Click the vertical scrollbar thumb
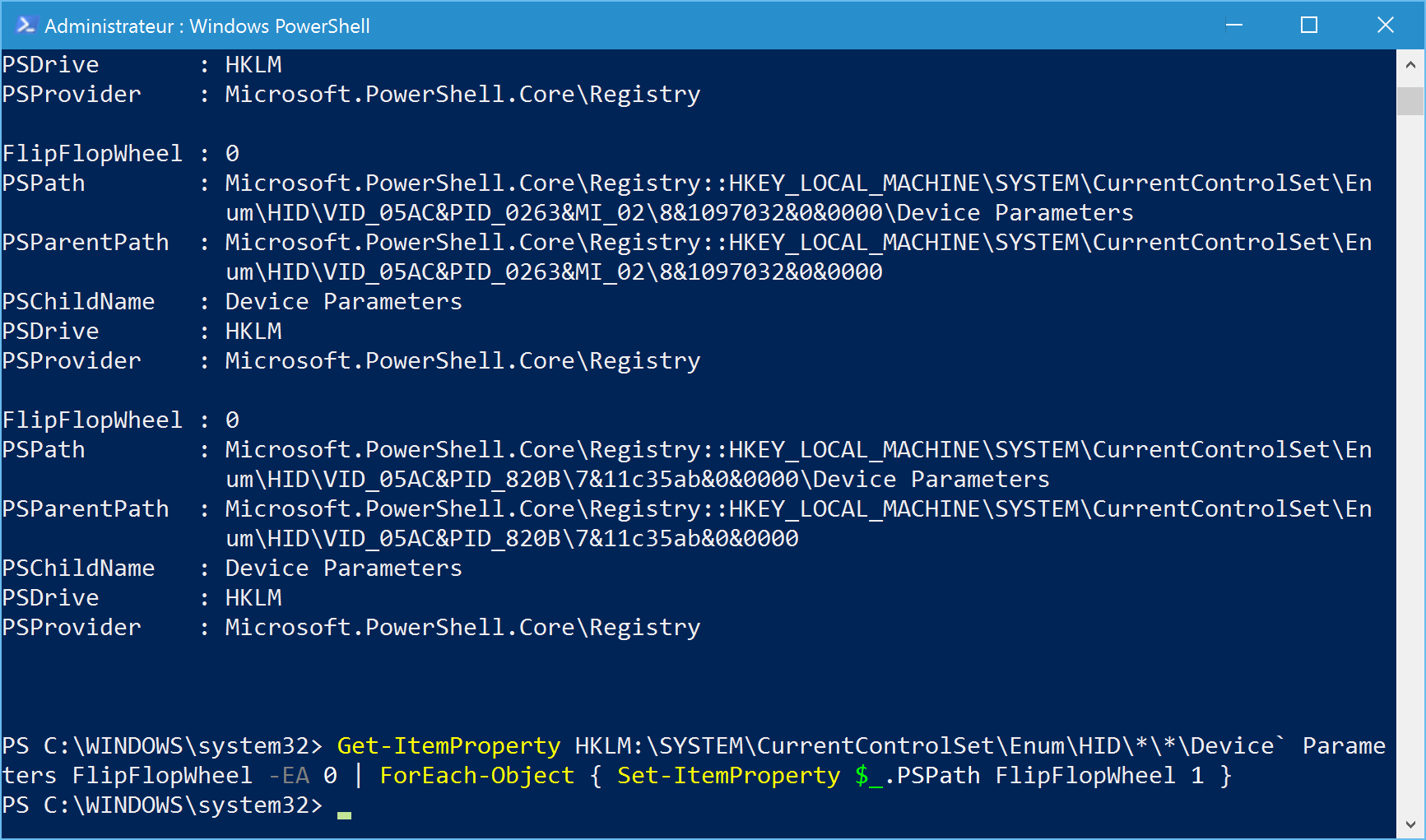 (1410, 101)
